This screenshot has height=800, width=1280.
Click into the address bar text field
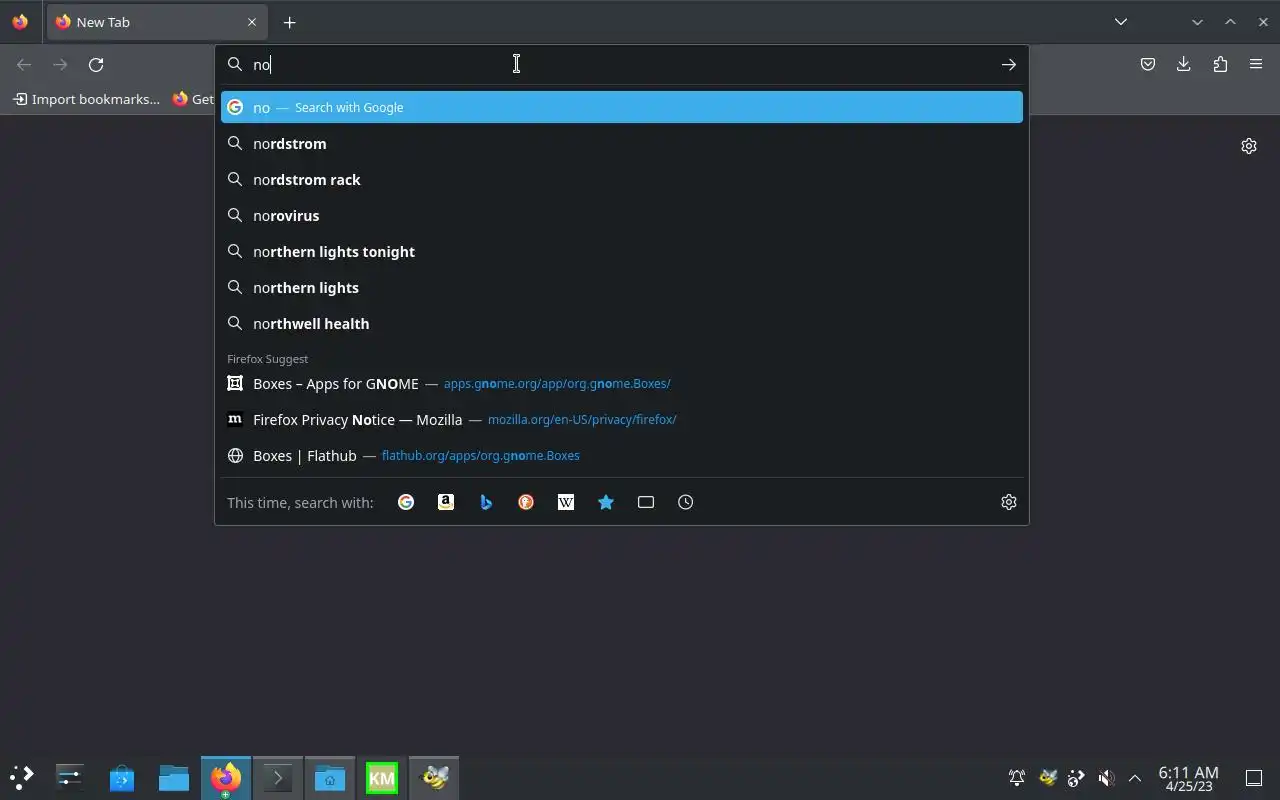click(x=620, y=65)
